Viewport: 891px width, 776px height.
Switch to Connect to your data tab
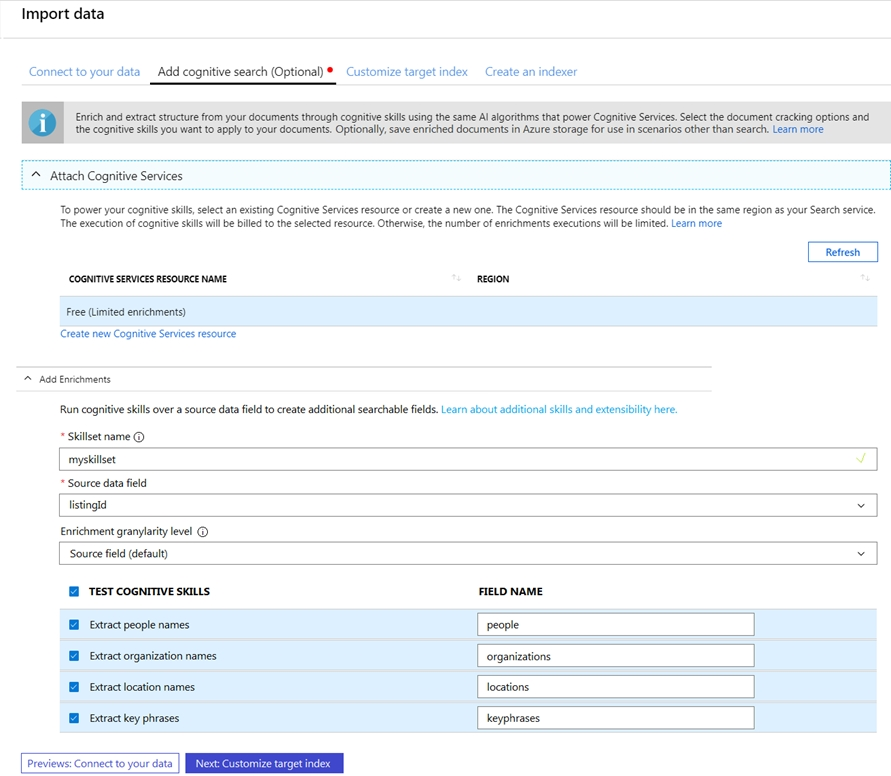[x=84, y=72]
